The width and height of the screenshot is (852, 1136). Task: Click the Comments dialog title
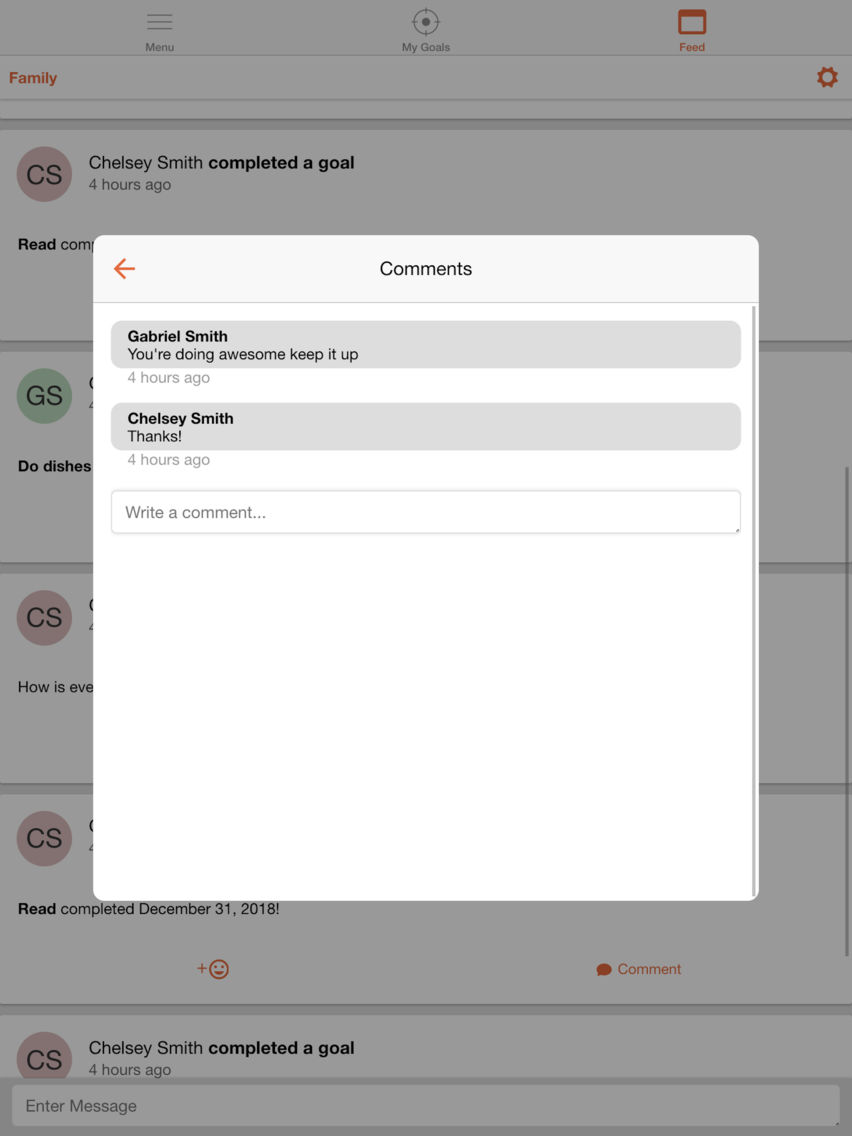pos(426,269)
